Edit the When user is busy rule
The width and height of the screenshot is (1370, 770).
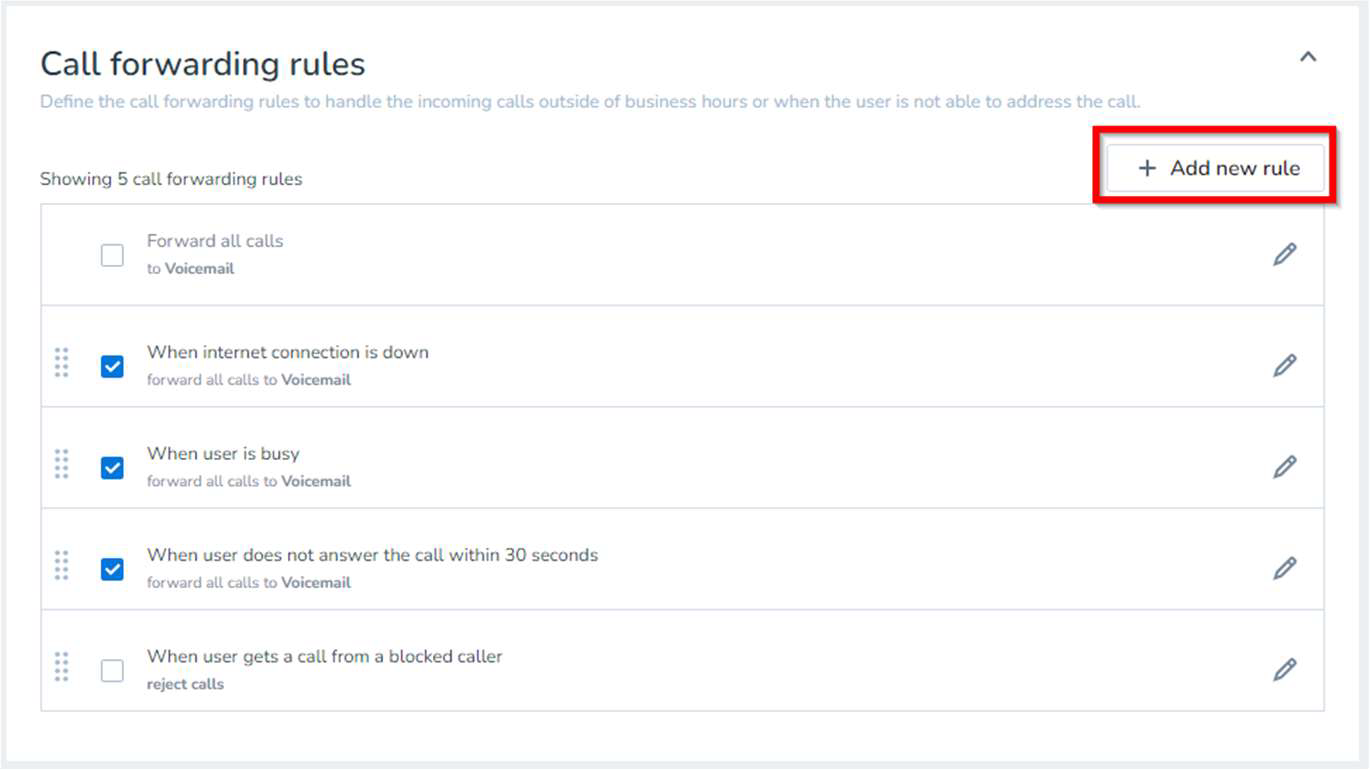coord(1284,467)
